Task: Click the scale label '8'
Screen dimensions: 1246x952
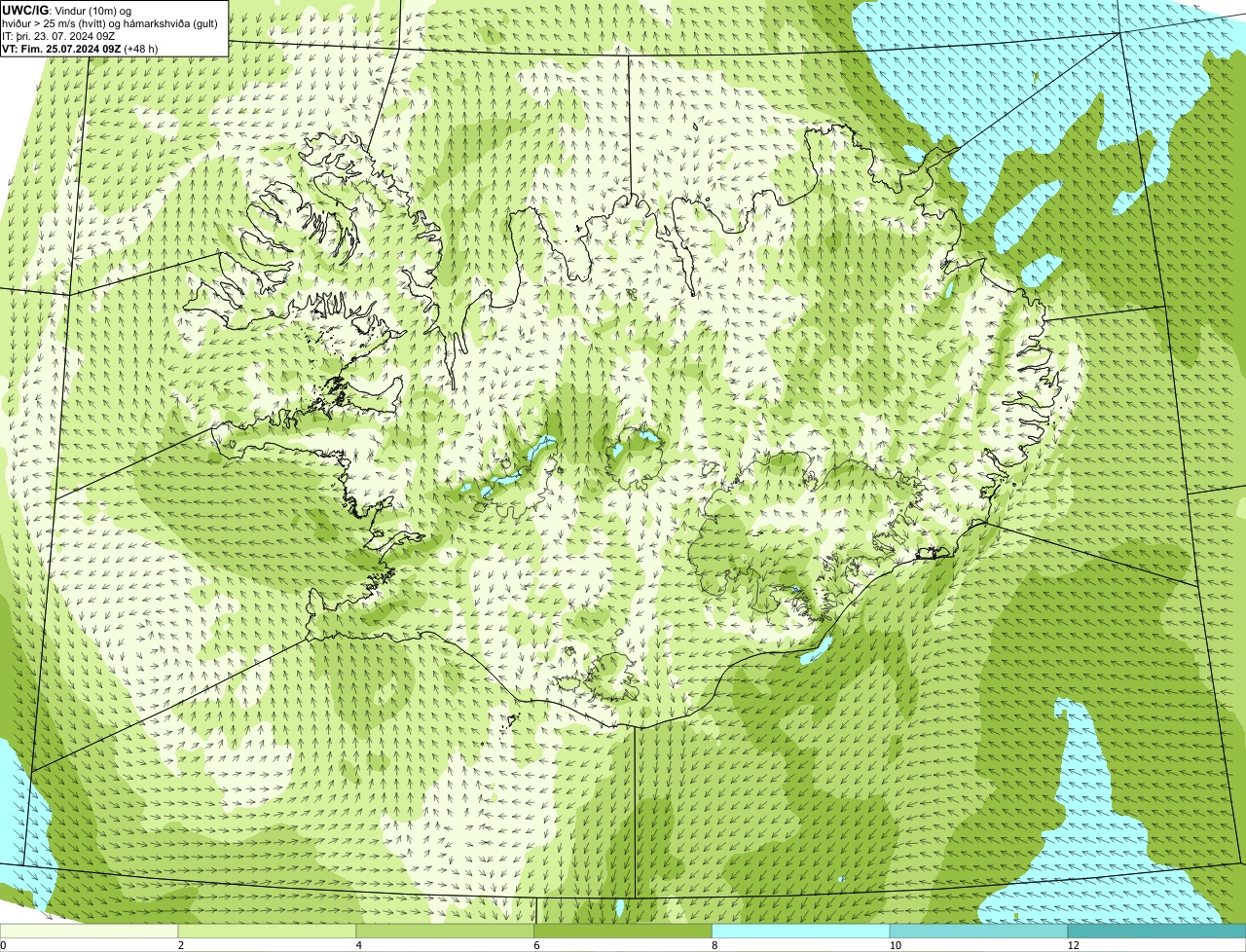Action: pyautogui.click(x=715, y=945)
